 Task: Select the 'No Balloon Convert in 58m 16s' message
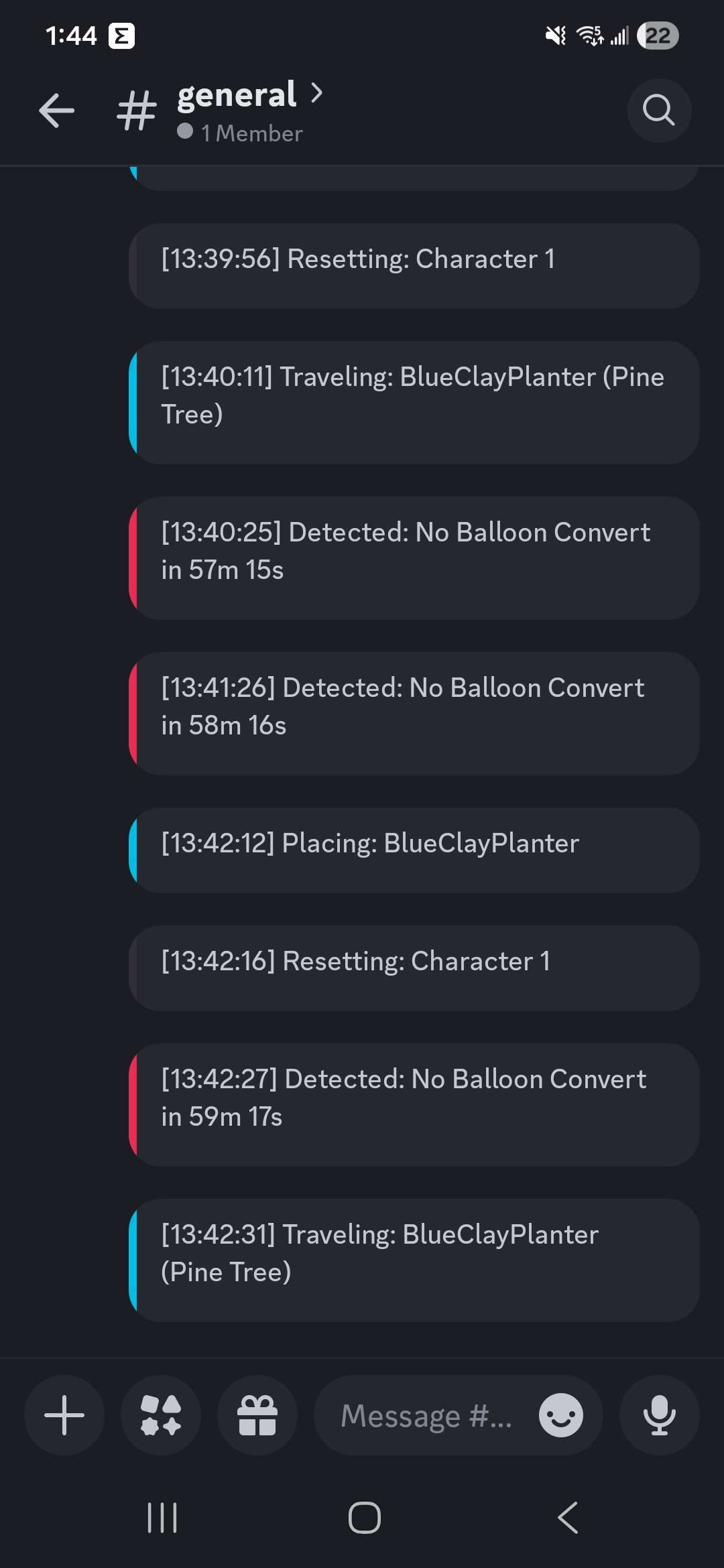tap(414, 712)
